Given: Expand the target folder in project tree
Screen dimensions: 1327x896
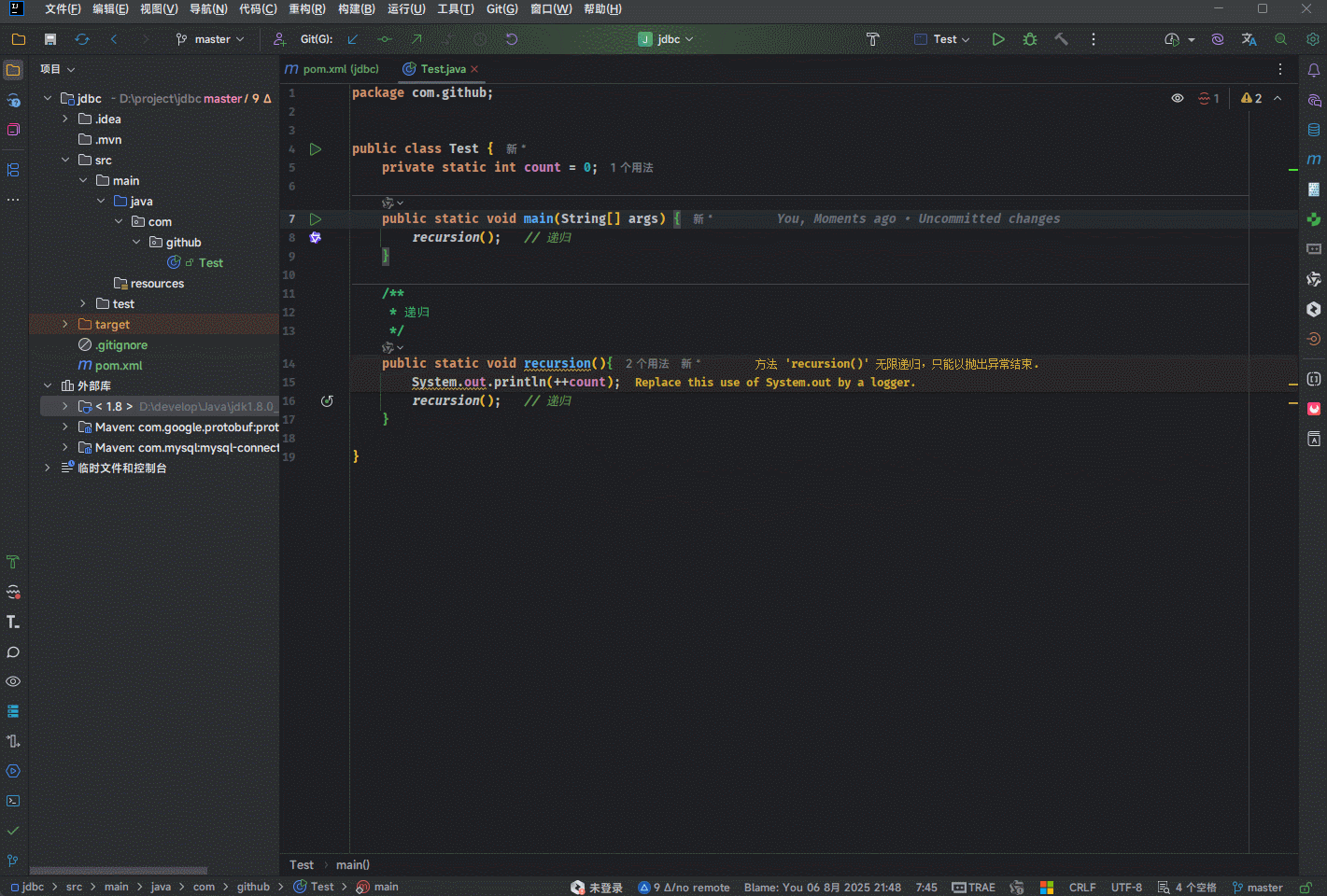Looking at the screenshot, I should tap(65, 325).
